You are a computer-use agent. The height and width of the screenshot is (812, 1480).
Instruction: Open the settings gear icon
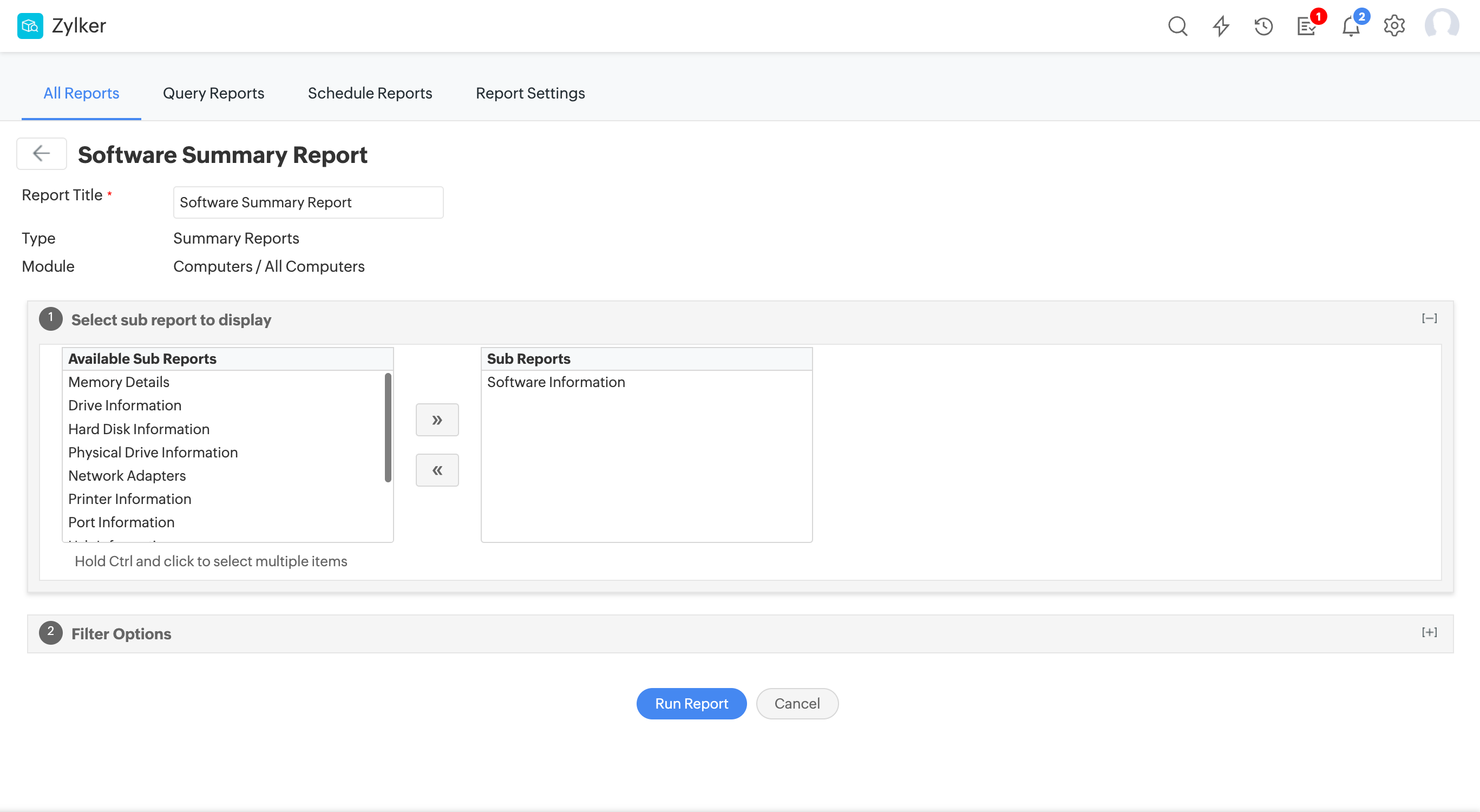pos(1394,27)
